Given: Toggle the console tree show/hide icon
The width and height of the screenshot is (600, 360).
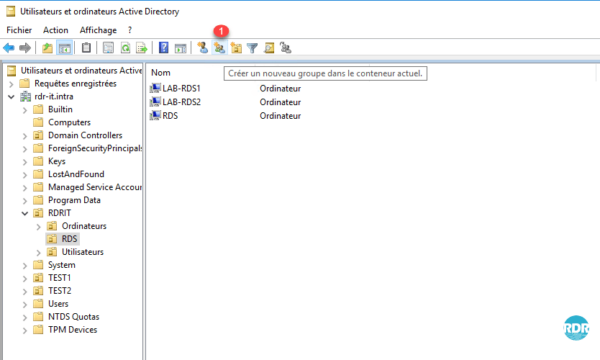Looking at the screenshot, I should (64, 48).
